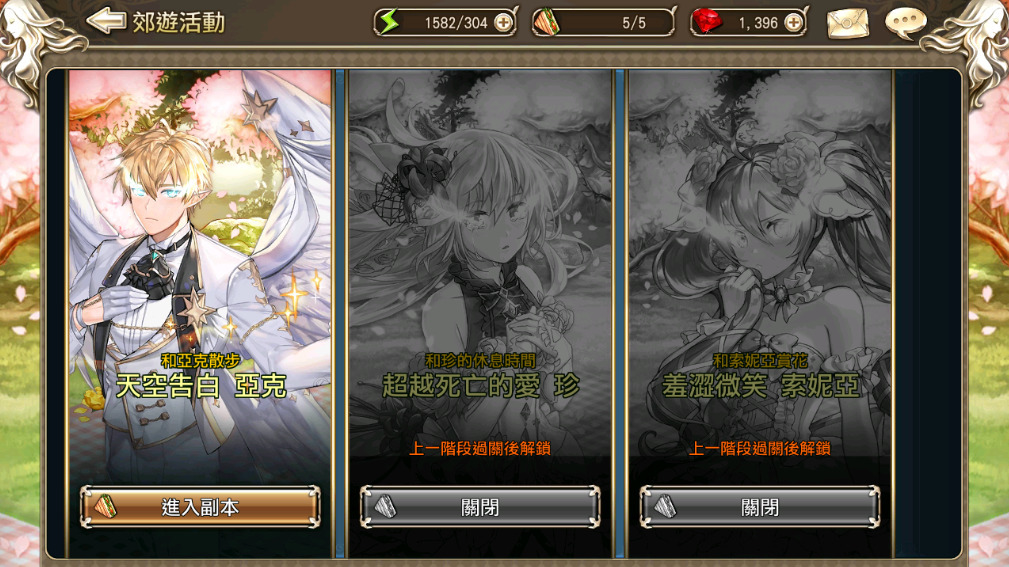
Task: Click the unlock notice on 珍 card
Action: 480,449
